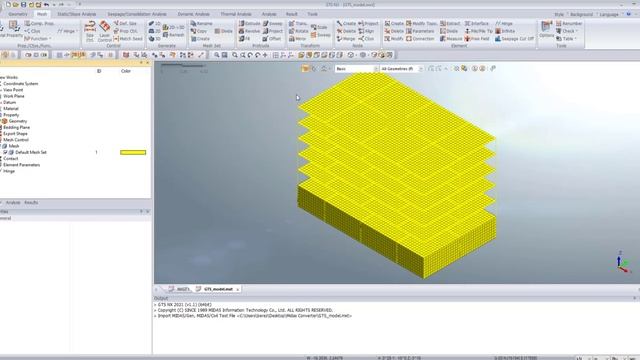The image size is (640, 360).
Task: Copy the mesh set
Action: point(199,31)
